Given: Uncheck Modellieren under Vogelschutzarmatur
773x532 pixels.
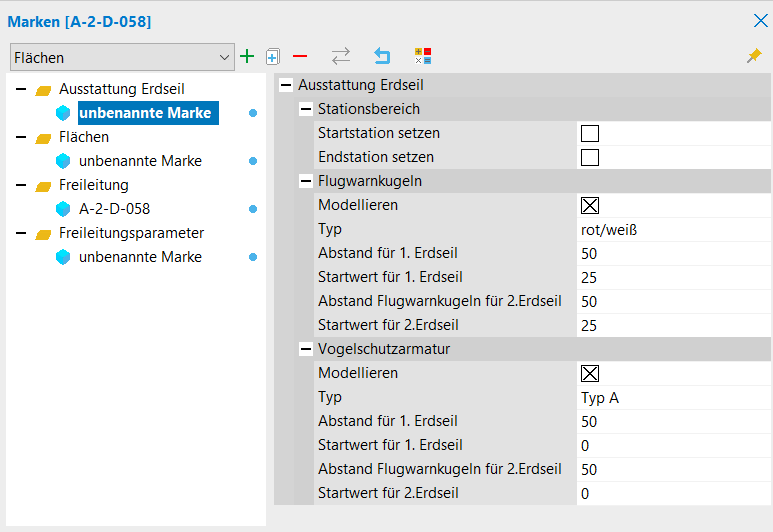Looking at the screenshot, I should click(x=590, y=373).
